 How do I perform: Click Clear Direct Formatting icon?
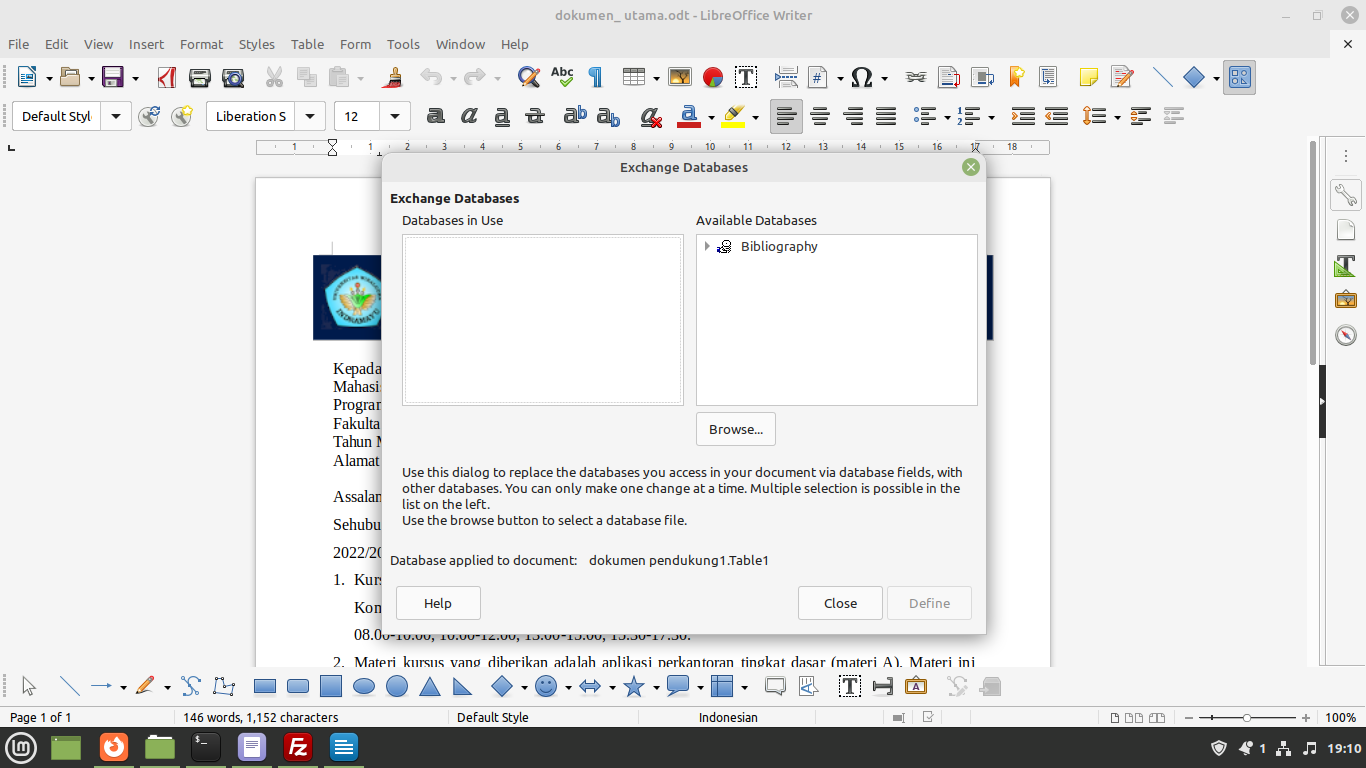pyautogui.click(x=652, y=116)
